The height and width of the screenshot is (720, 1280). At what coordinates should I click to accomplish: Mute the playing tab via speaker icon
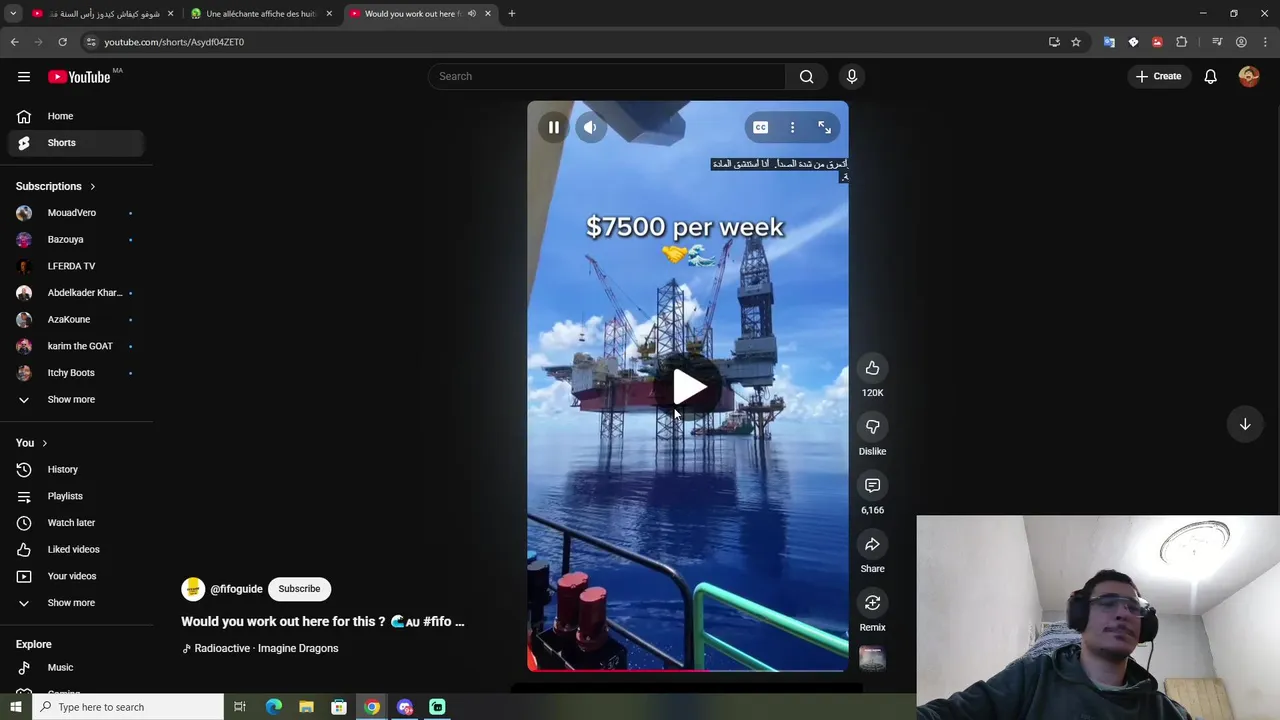471,14
